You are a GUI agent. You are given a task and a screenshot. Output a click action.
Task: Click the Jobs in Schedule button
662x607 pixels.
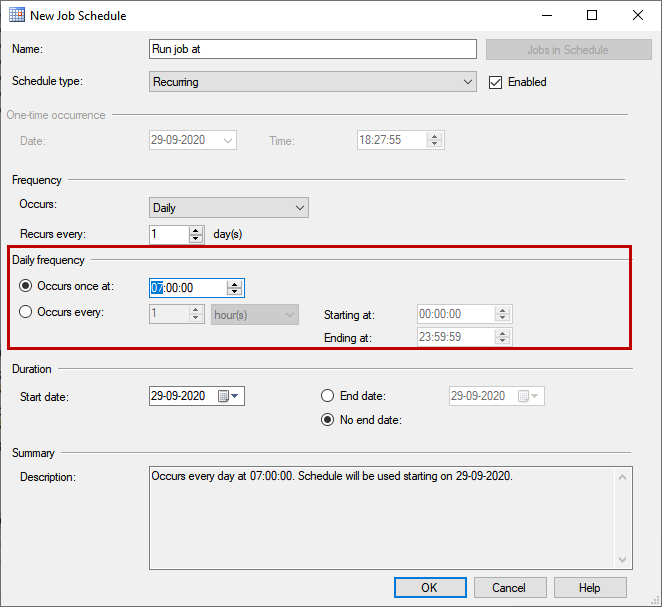(569, 49)
